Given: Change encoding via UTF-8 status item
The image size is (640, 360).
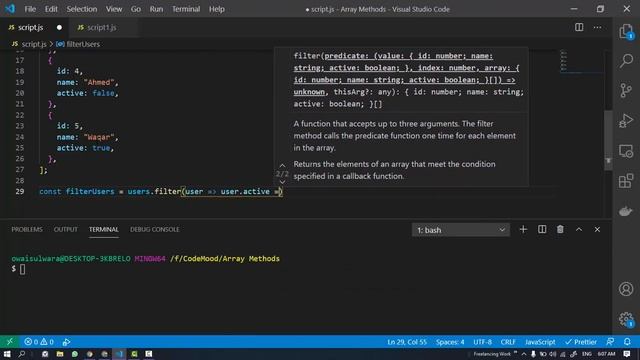Looking at the screenshot, I should coord(482,342).
